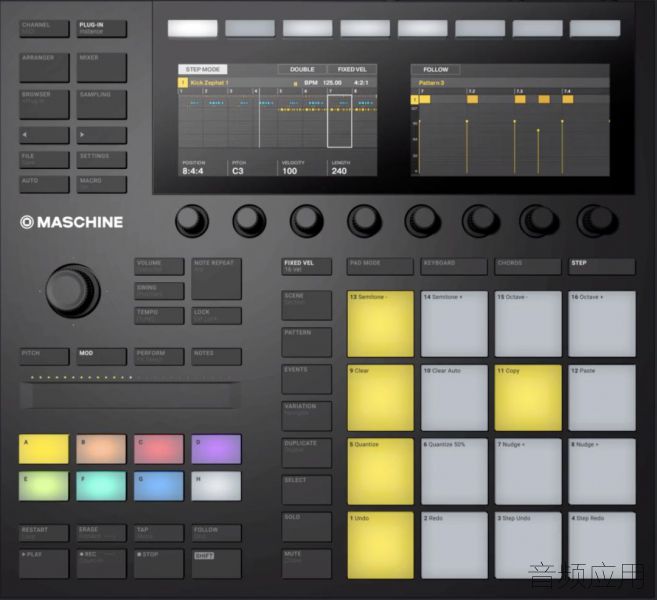This screenshot has height=600, width=657.
Task: Tap pad 5 Quantize
Action: point(380,471)
